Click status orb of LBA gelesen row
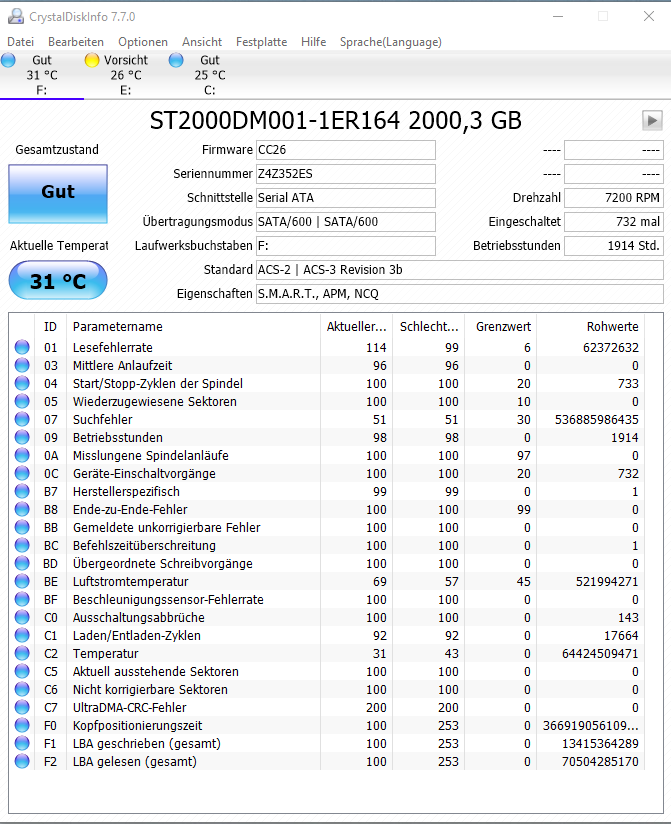This screenshot has width=671, height=824. pos(22,761)
